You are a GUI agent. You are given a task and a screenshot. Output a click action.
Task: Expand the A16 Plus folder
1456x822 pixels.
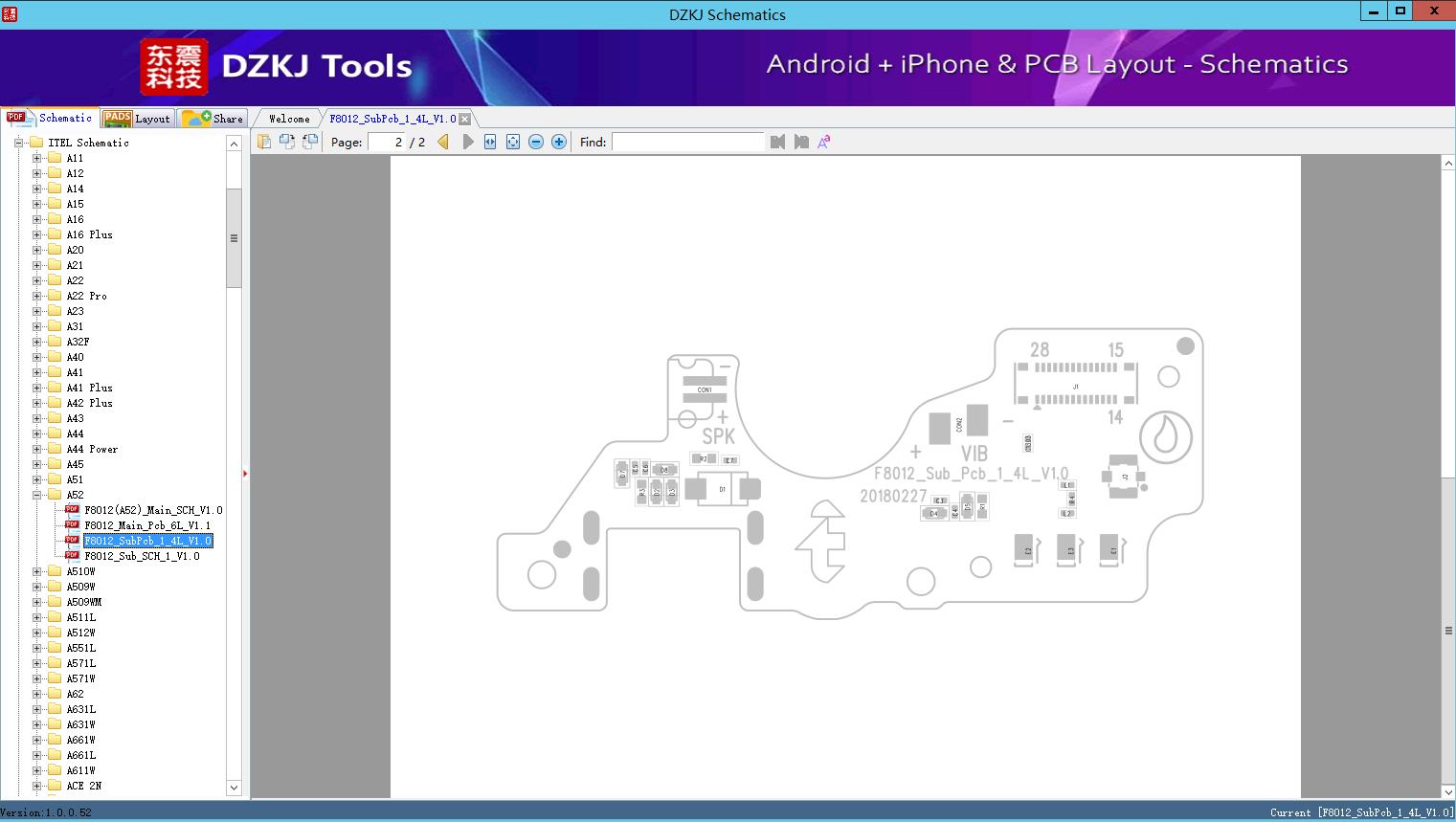click(x=36, y=234)
